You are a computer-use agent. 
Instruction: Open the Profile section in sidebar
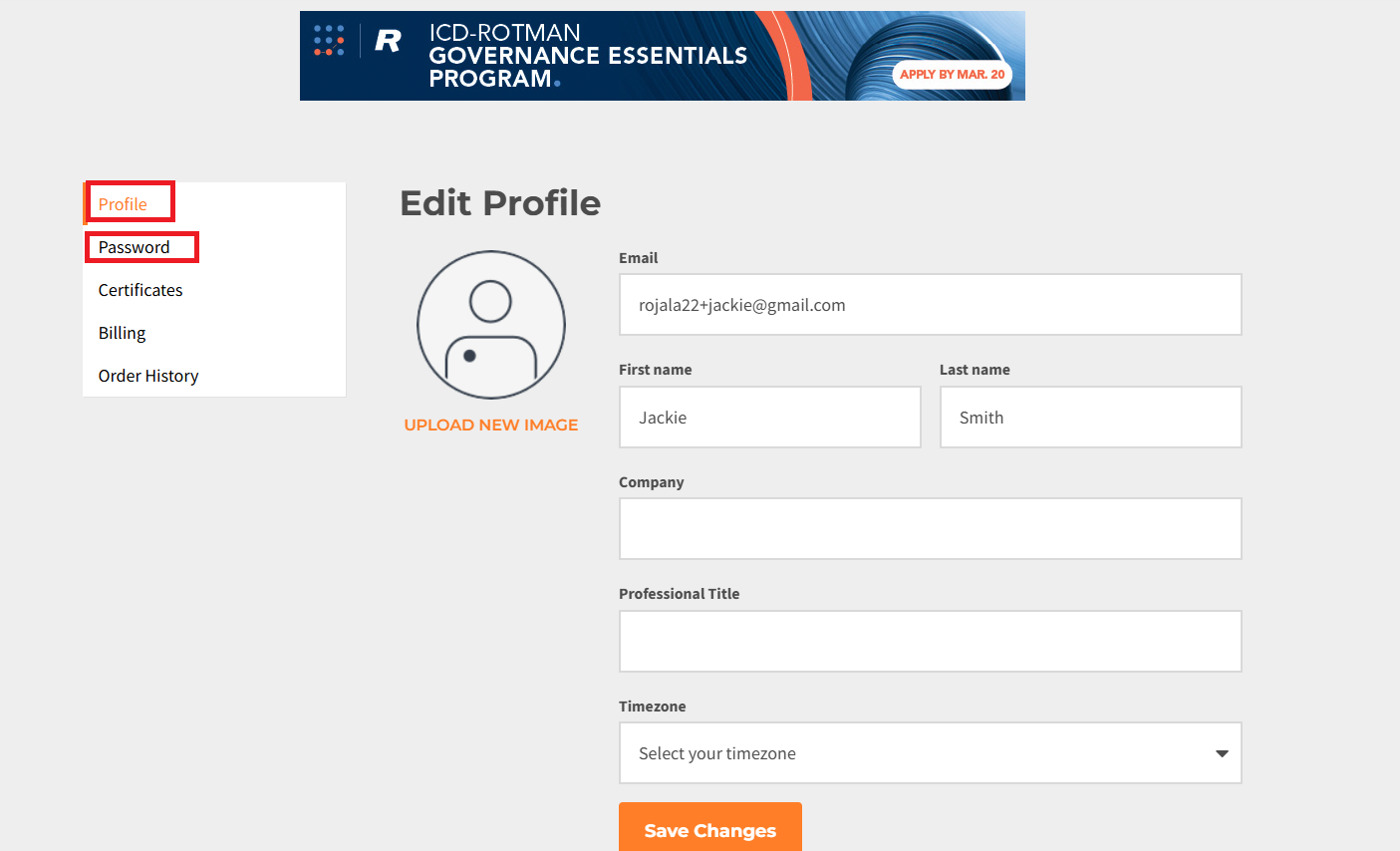pyautogui.click(x=123, y=204)
